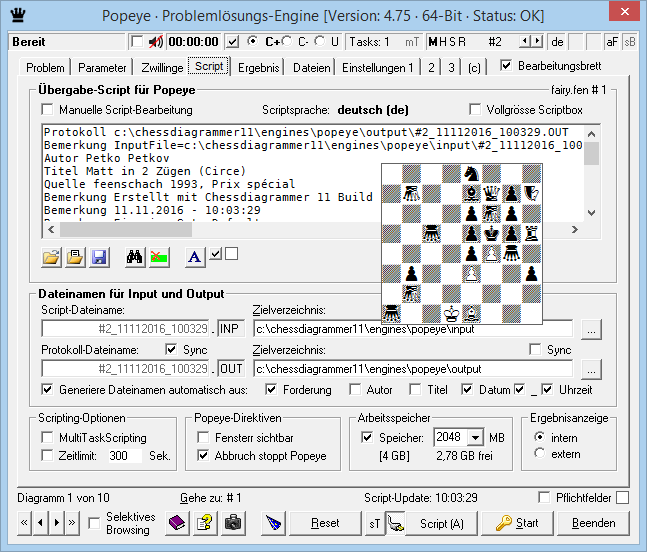Viewport: 647px width, 552px height.
Task: Toggle the Forderung checkbox
Action: [x=271, y=389]
